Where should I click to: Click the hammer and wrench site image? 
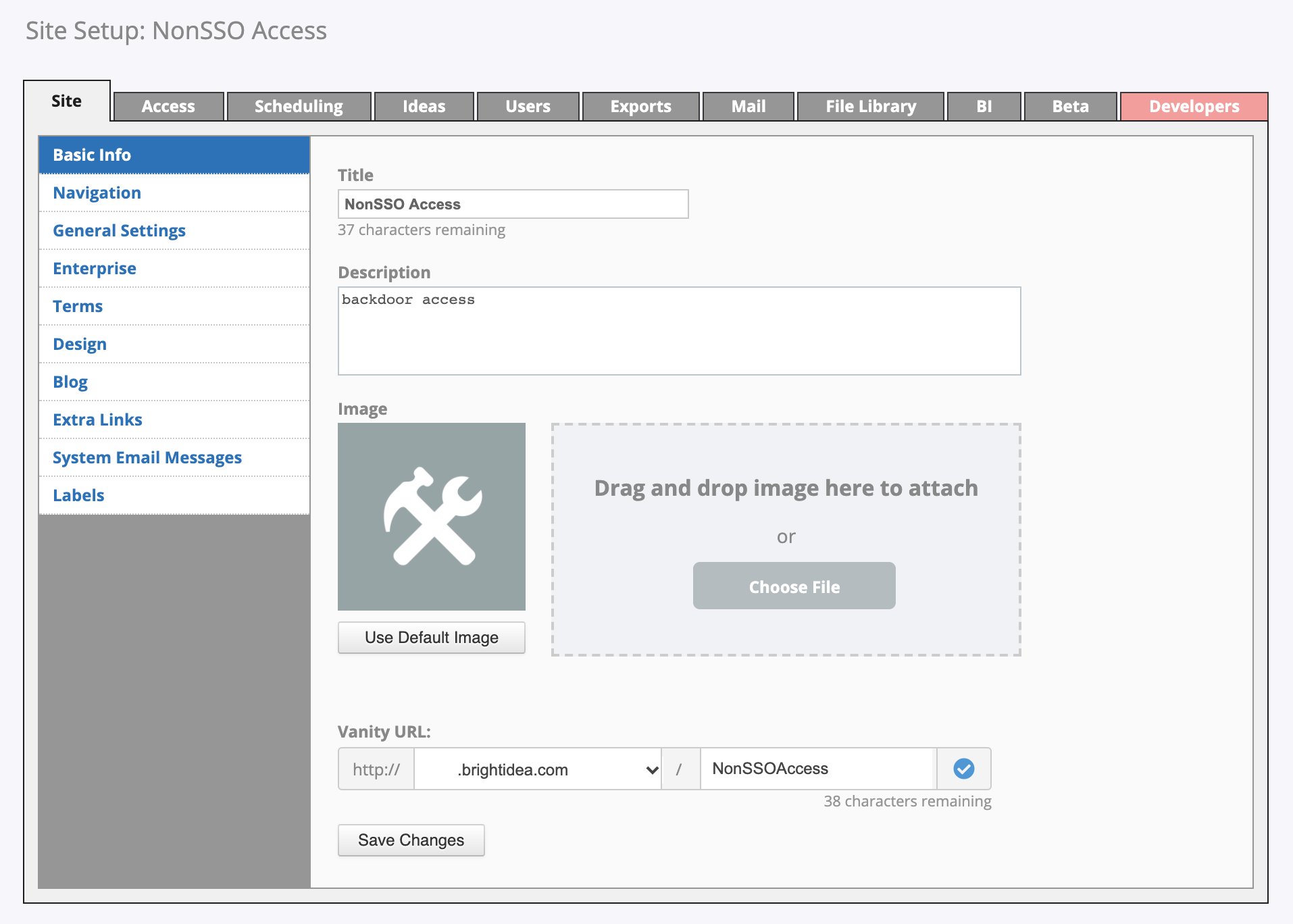click(x=432, y=517)
